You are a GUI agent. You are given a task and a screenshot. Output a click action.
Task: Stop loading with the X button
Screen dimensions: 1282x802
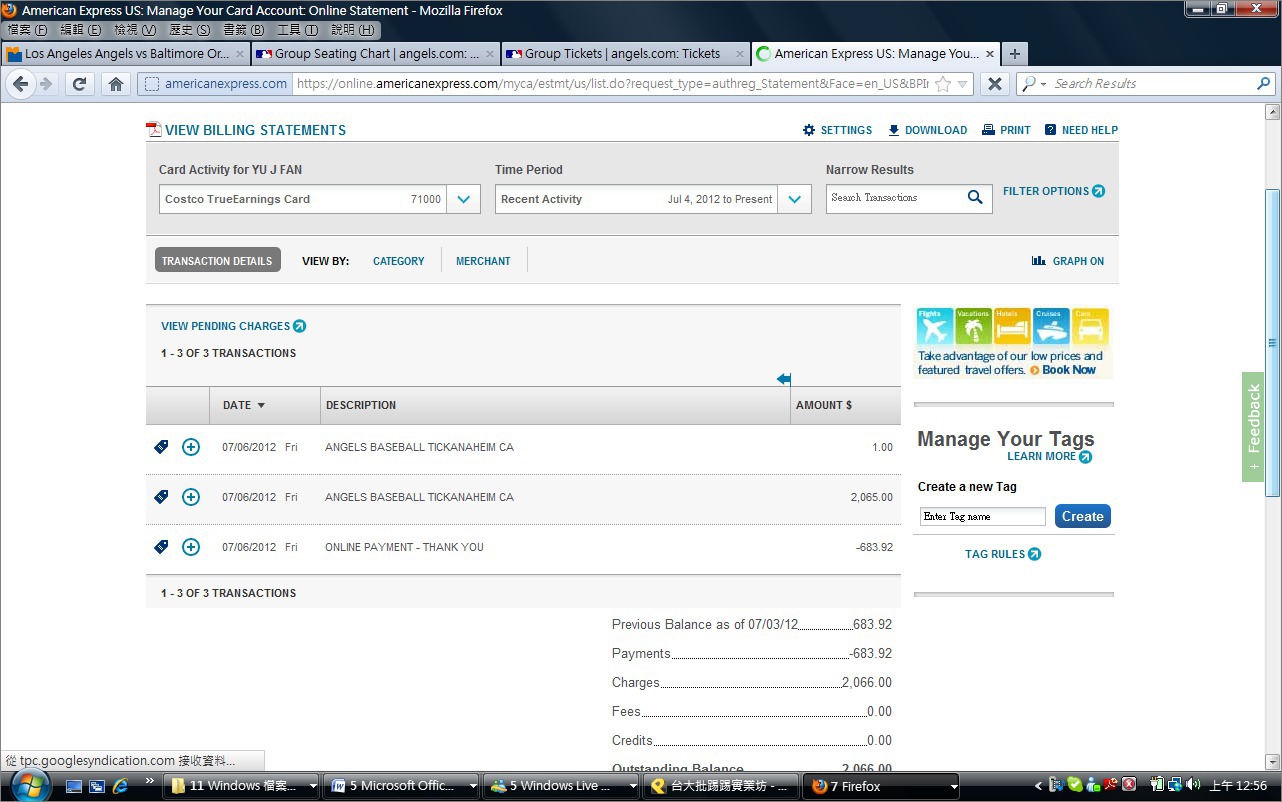tap(994, 84)
